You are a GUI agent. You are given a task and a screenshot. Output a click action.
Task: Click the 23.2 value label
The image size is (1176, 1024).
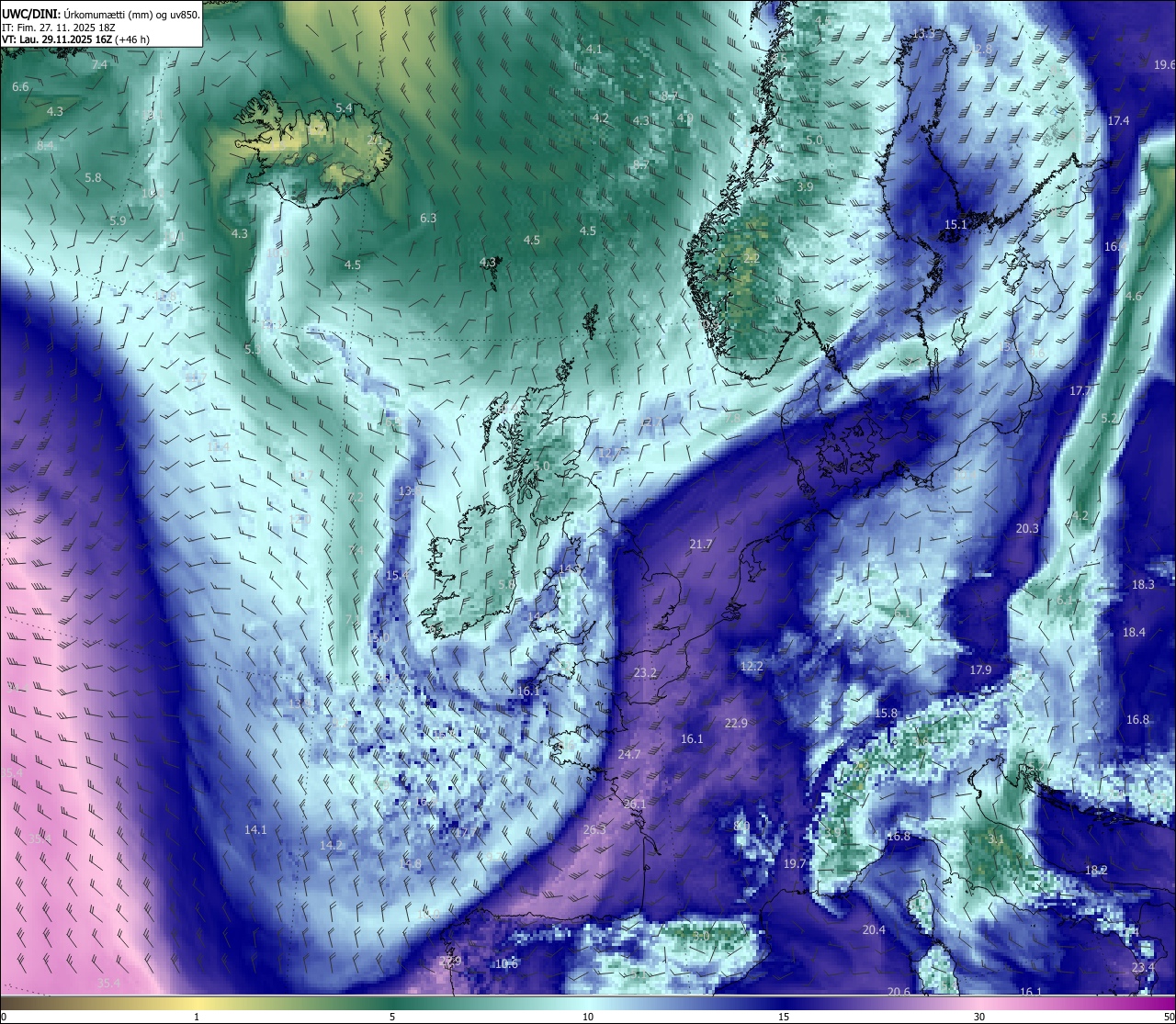(x=645, y=673)
